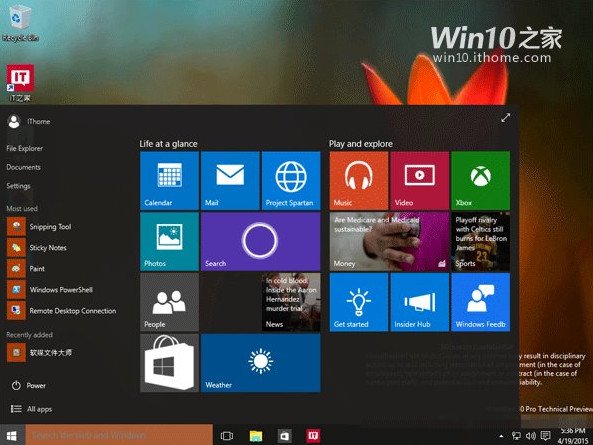Image resolution: width=593 pixels, height=445 pixels.
Task: Click the taskbar clock and date
Action: pos(573,436)
